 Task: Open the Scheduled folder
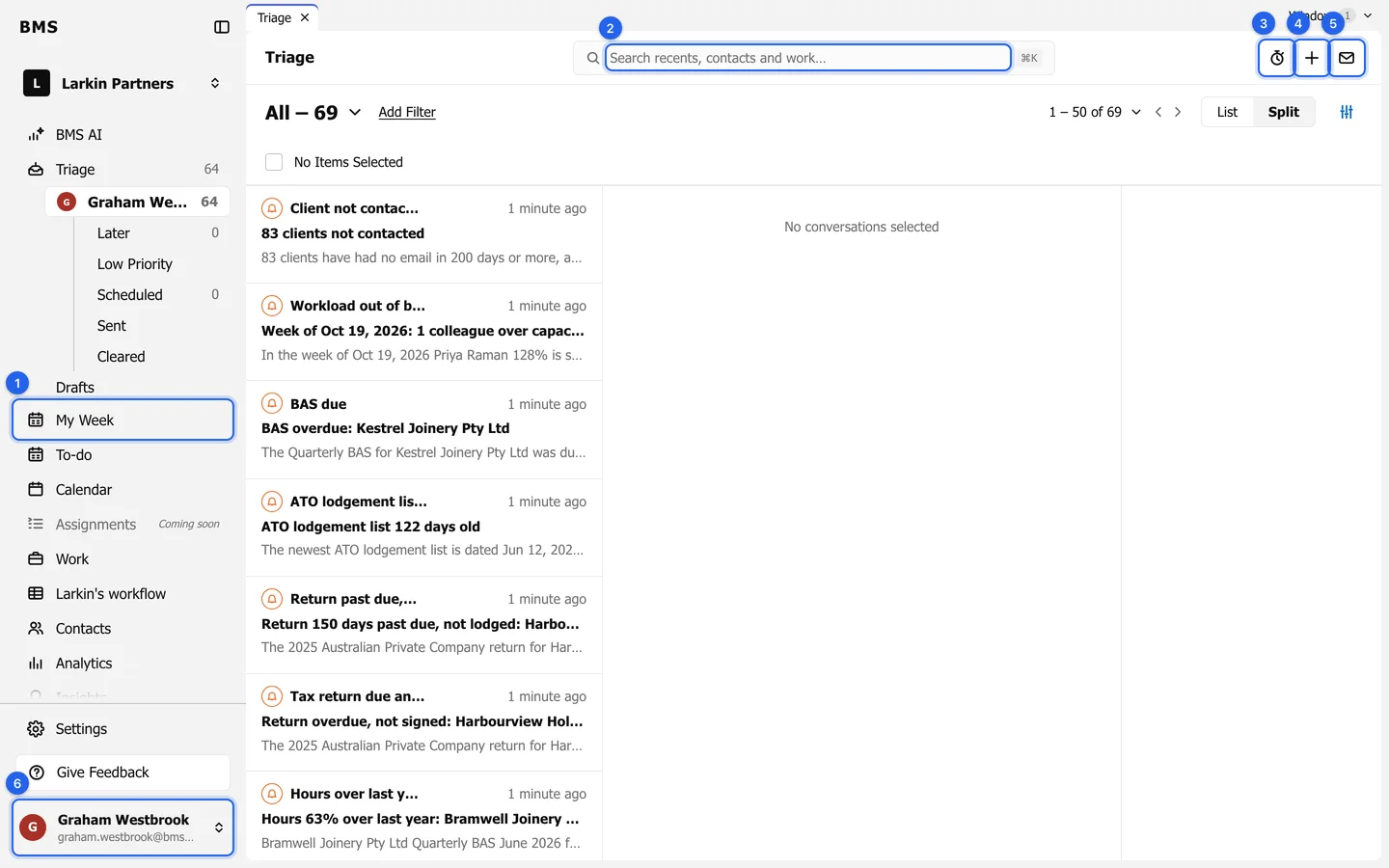[157, 295]
